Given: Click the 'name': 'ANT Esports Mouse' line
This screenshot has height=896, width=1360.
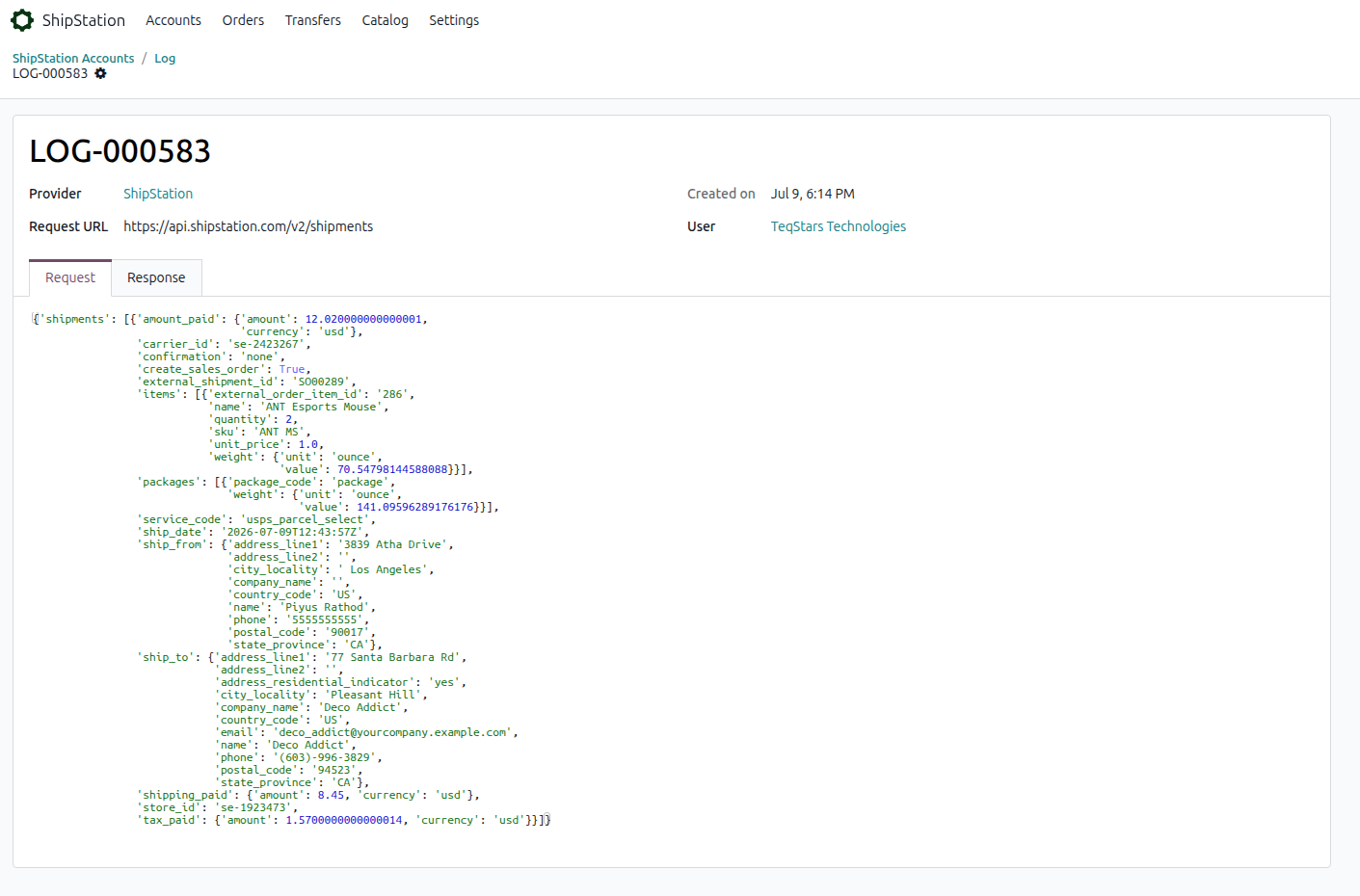Looking at the screenshot, I should point(299,407).
